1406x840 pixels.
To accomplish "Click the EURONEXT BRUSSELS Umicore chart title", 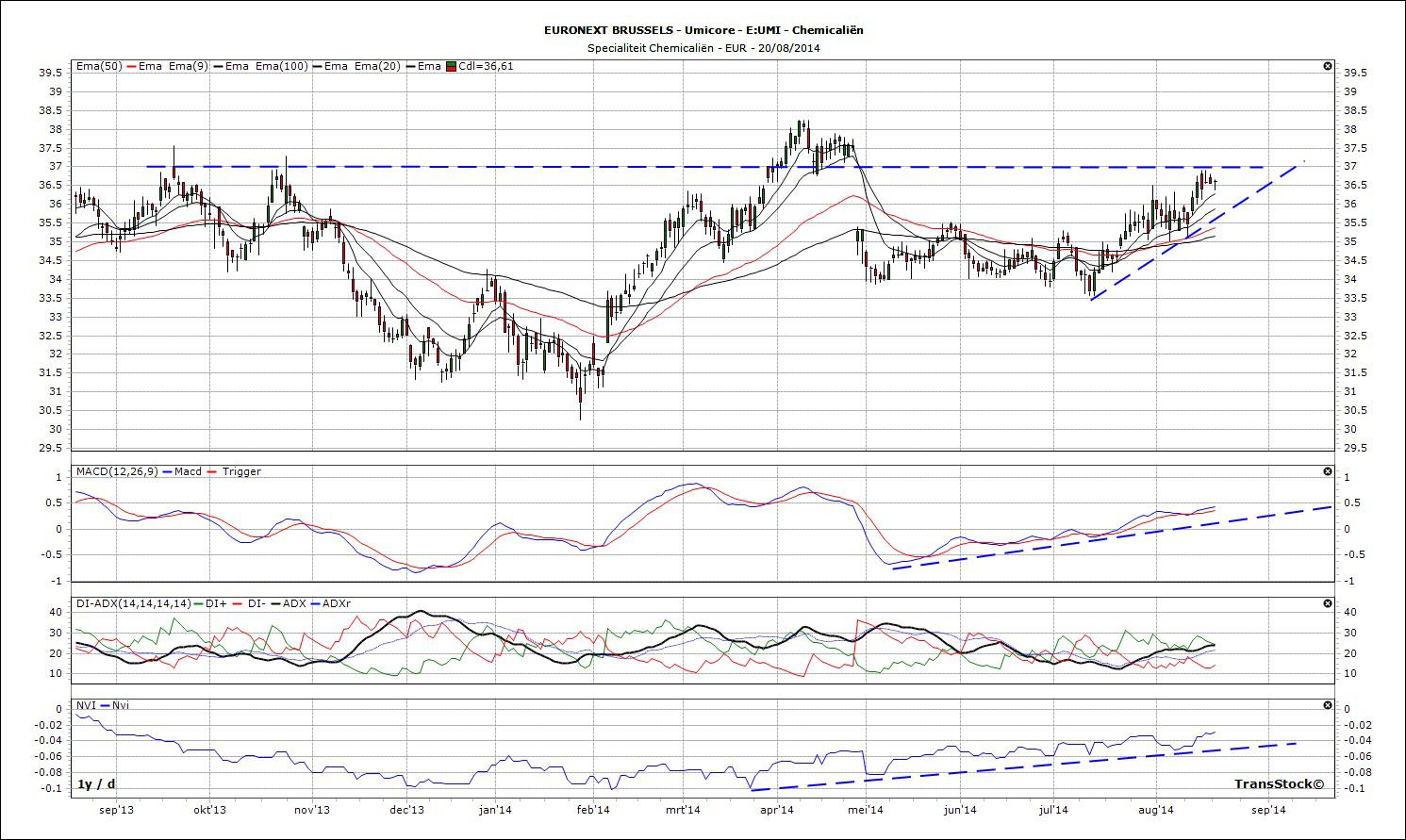I will (703, 30).
